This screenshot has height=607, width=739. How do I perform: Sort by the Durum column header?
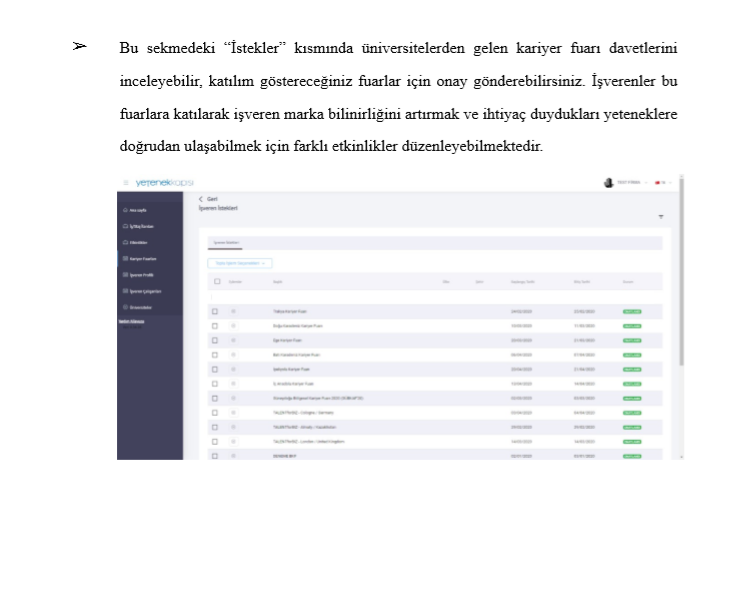pyautogui.click(x=628, y=282)
